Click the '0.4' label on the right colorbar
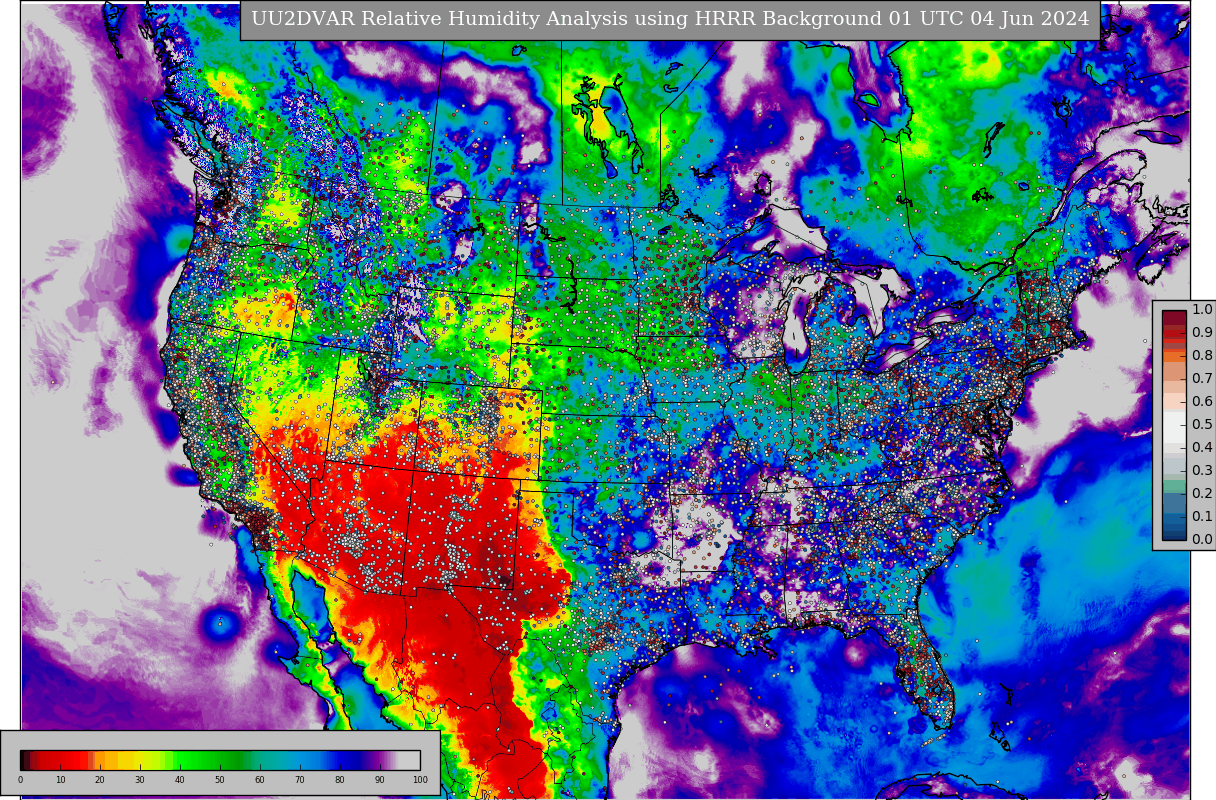Image resolution: width=1216 pixels, height=800 pixels. click(x=1202, y=448)
